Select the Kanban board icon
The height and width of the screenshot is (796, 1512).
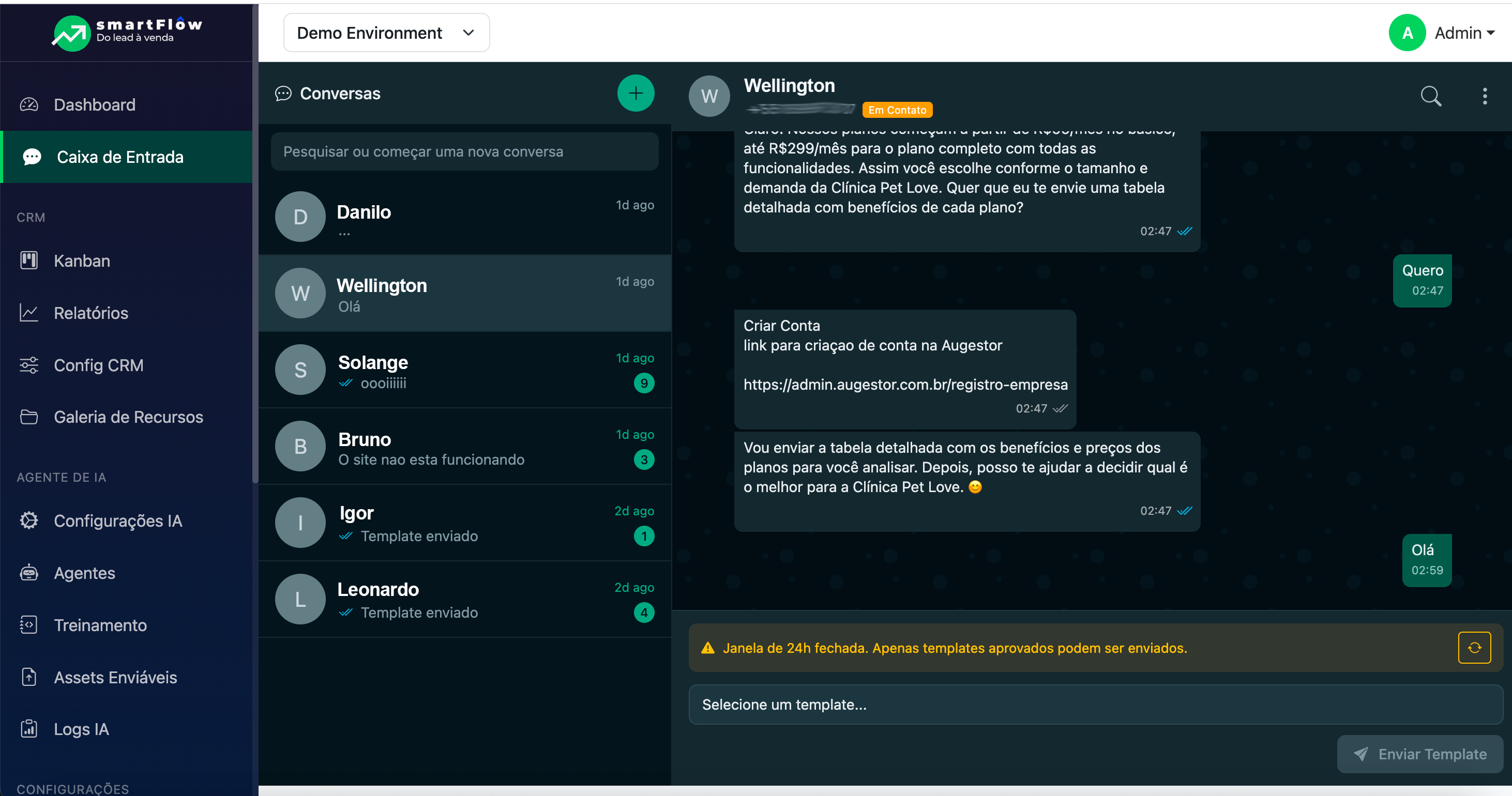pos(82,261)
